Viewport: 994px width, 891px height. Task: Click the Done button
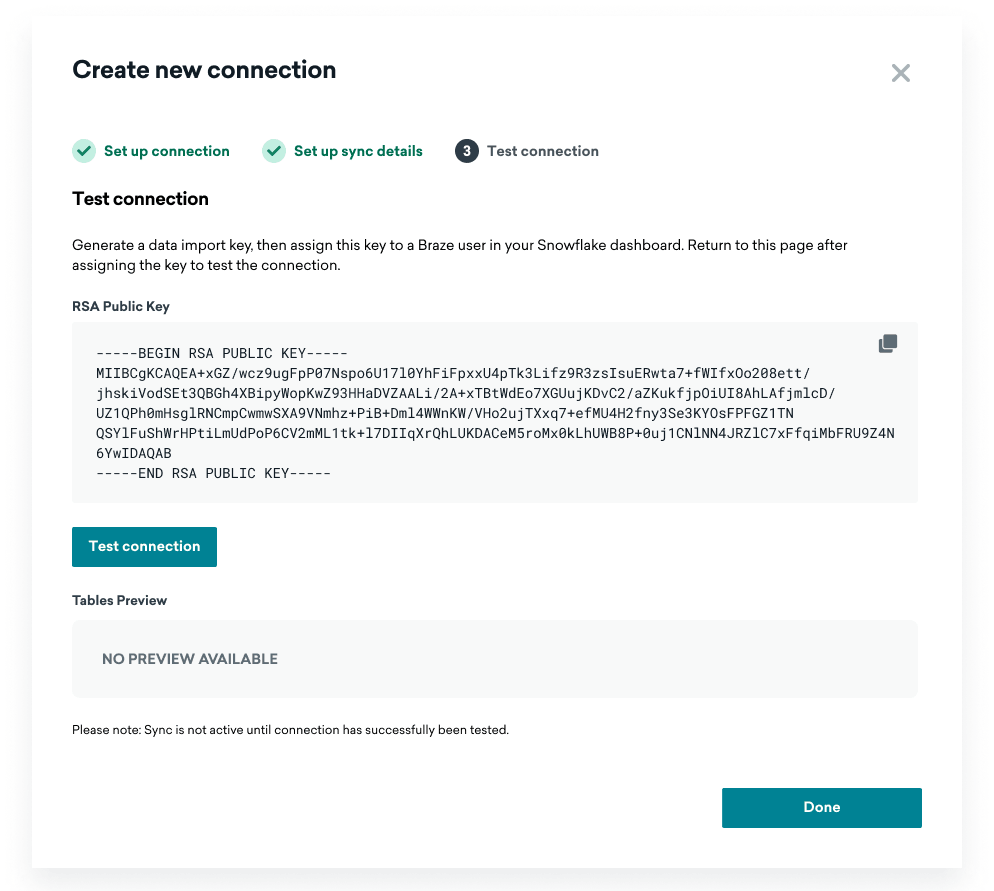[x=821, y=807]
